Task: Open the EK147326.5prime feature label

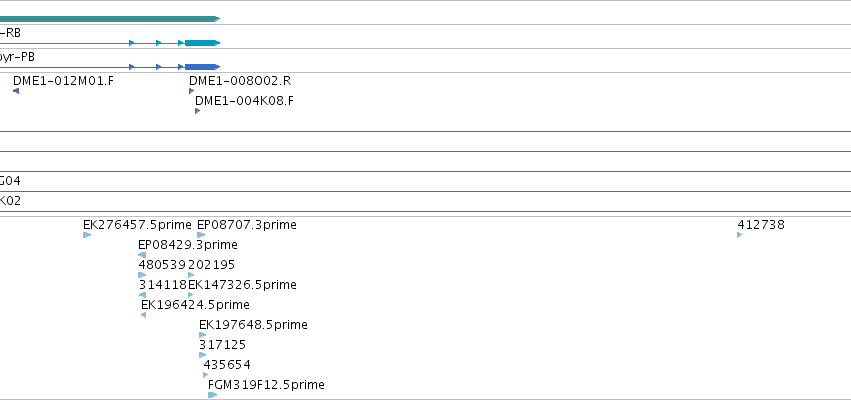Action: (x=242, y=285)
